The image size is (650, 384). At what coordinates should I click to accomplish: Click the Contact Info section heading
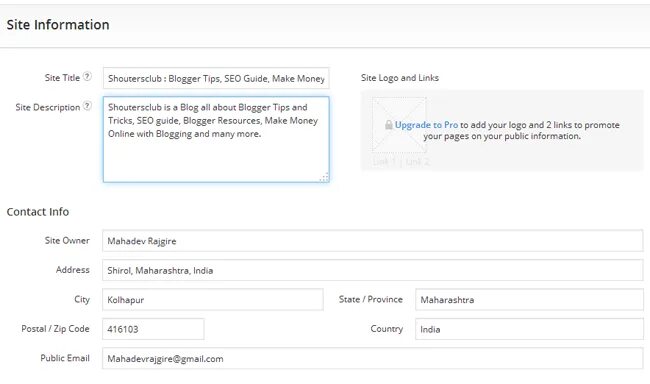coord(38,212)
